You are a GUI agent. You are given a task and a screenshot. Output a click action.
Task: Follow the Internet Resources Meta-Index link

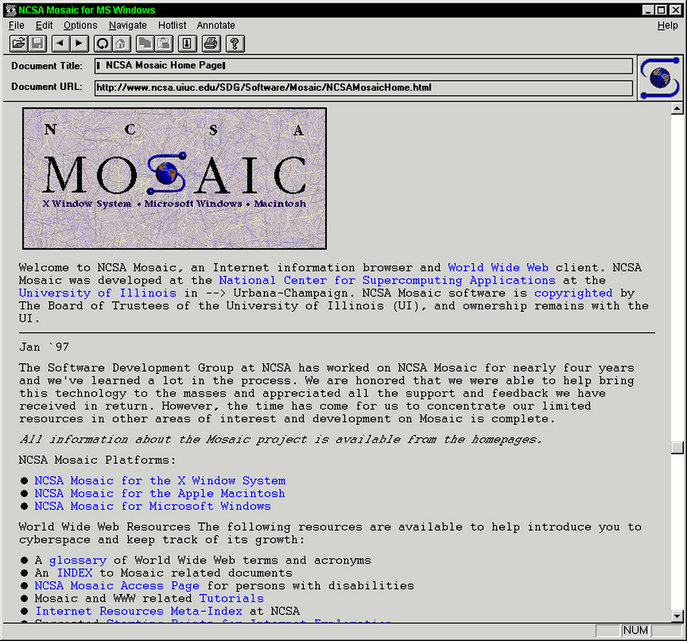138,611
